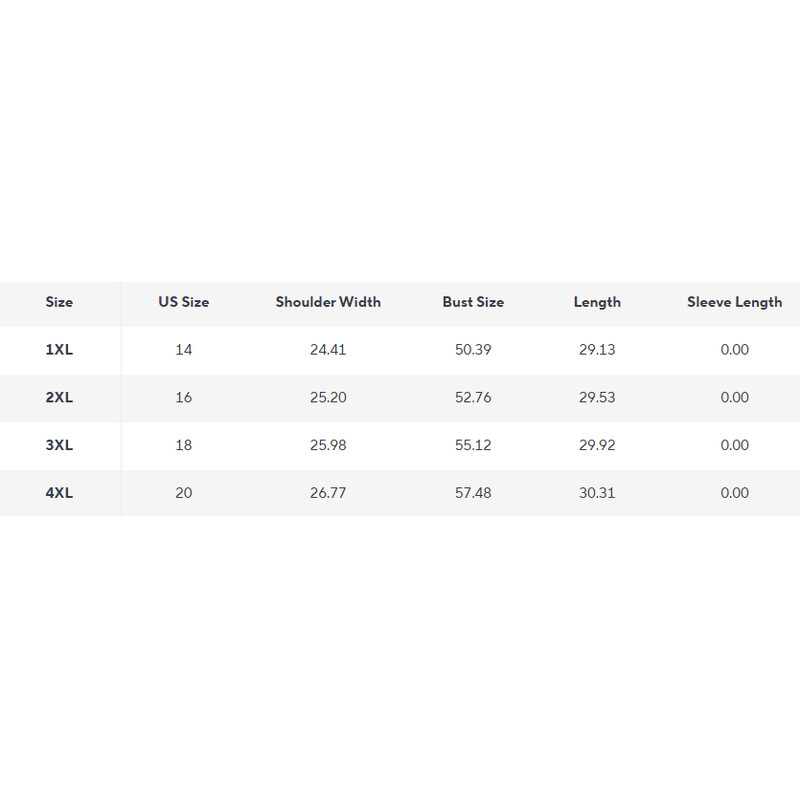Click shoulder width value 24.41

[328, 350]
